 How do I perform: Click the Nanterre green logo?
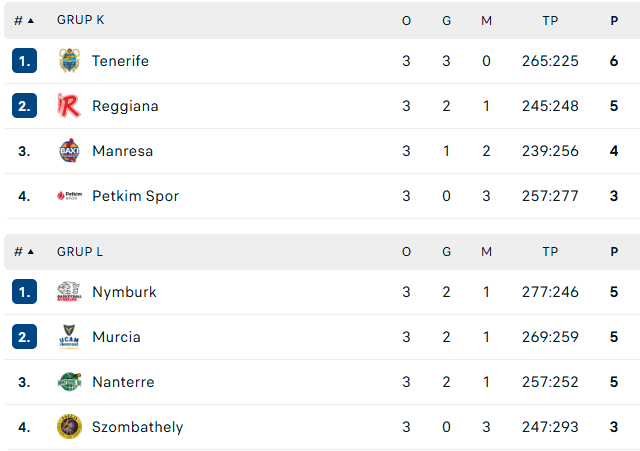(69, 382)
